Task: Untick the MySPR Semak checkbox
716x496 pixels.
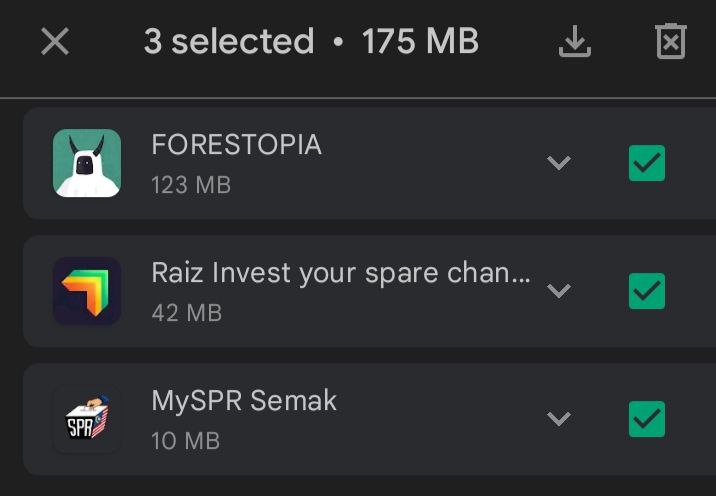Action: 647,419
